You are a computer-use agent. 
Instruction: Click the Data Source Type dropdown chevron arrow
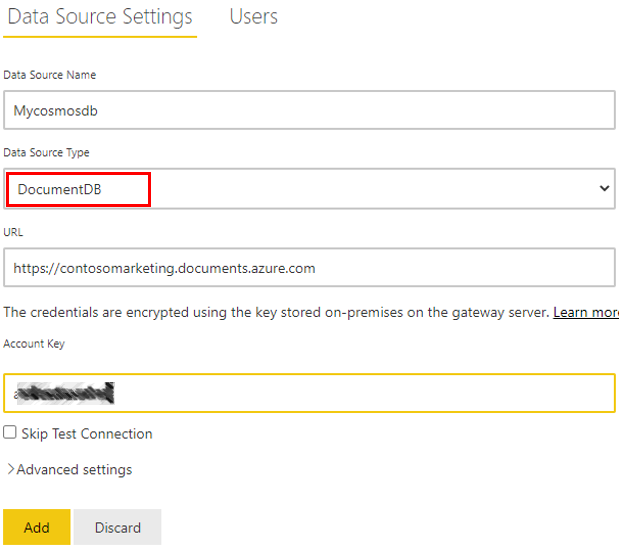[x=604, y=188]
